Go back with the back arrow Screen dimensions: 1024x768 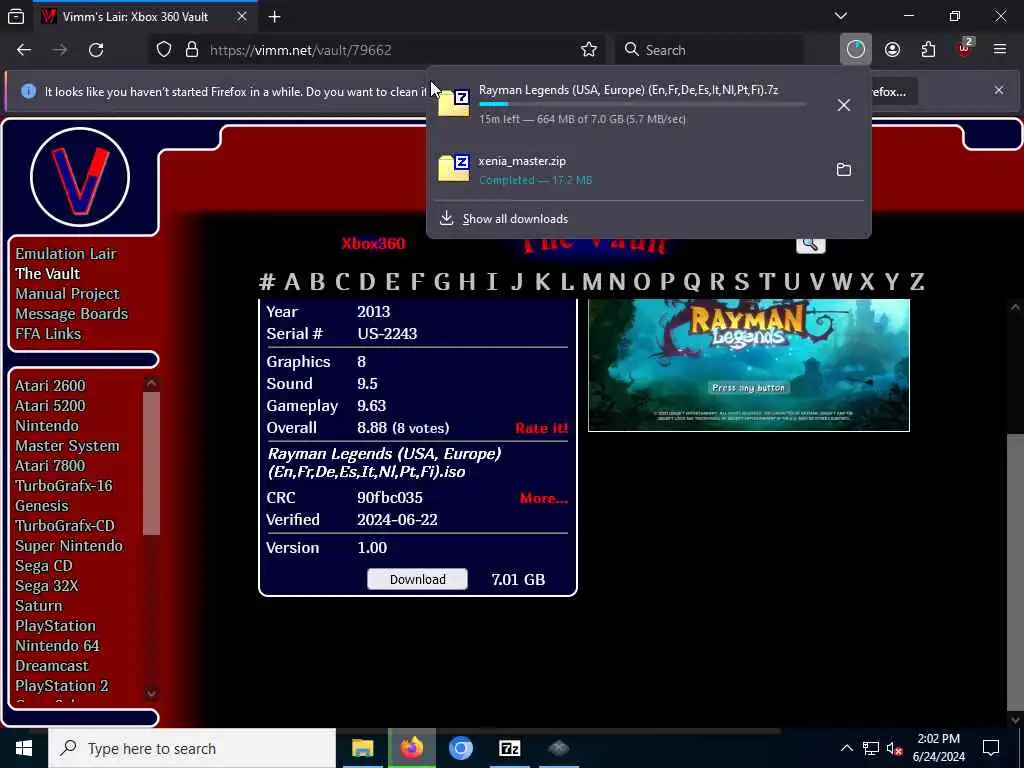tap(24, 50)
